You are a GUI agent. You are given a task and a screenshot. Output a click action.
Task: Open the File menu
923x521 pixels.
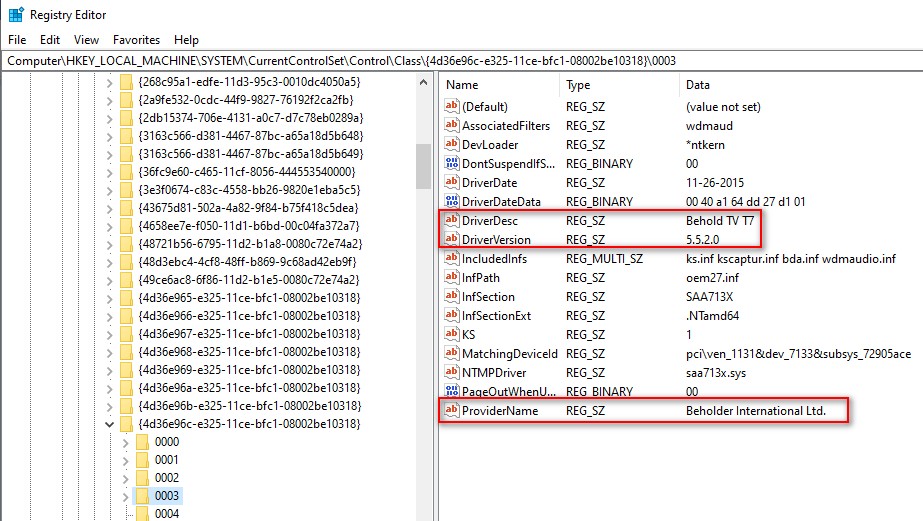click(17, 40)
